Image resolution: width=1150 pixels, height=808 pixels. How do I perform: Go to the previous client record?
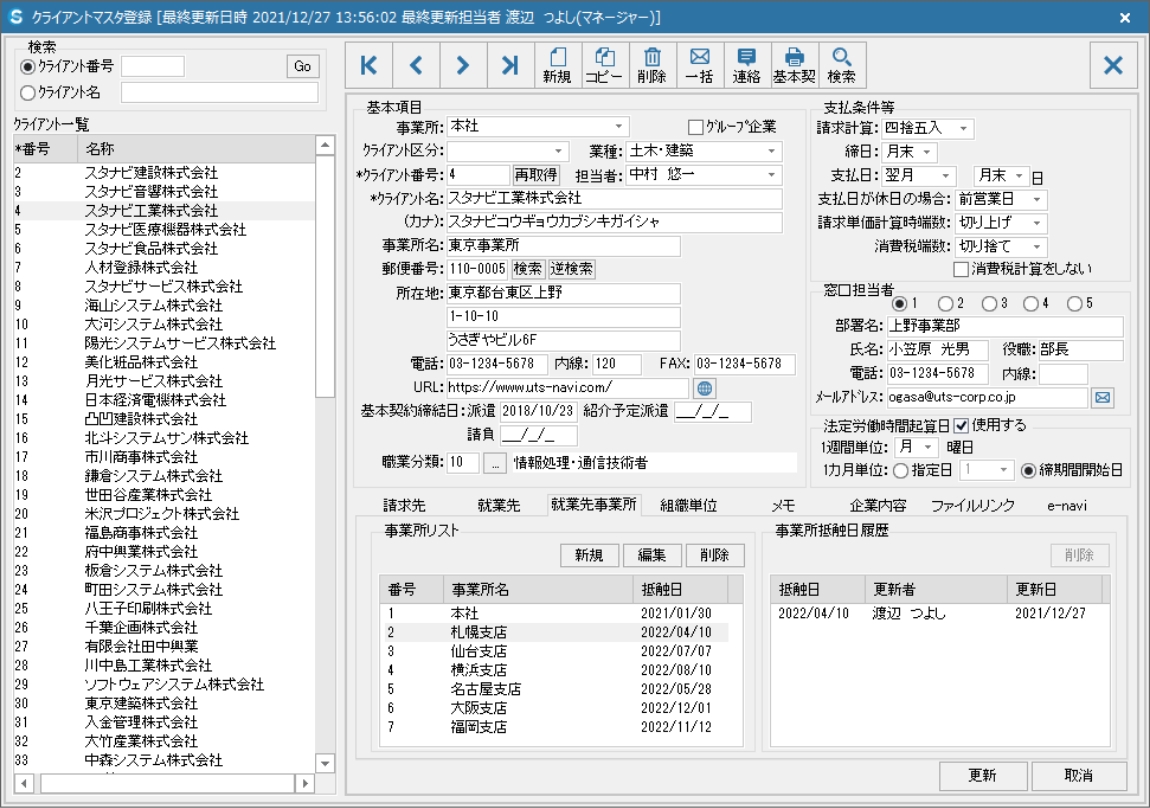click(416, 66)
